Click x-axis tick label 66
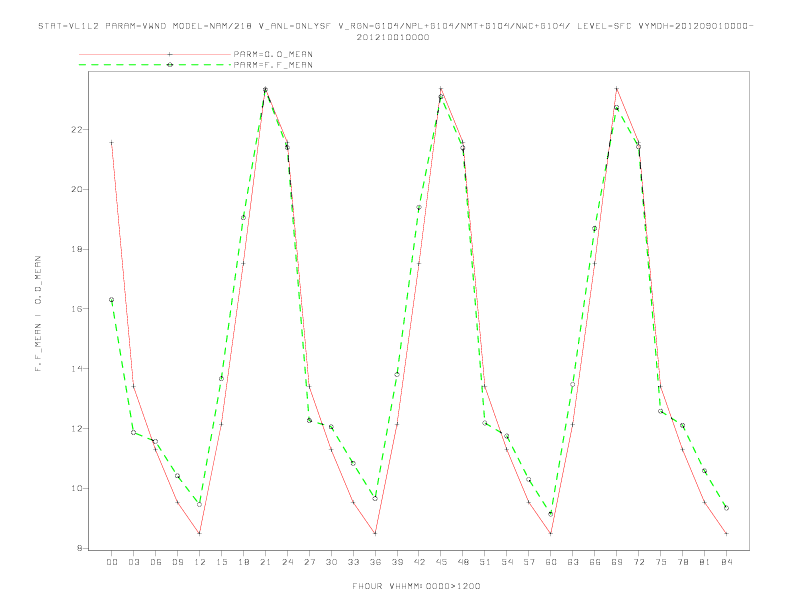Screen dimensions: 792x612 tap(595, 562)
